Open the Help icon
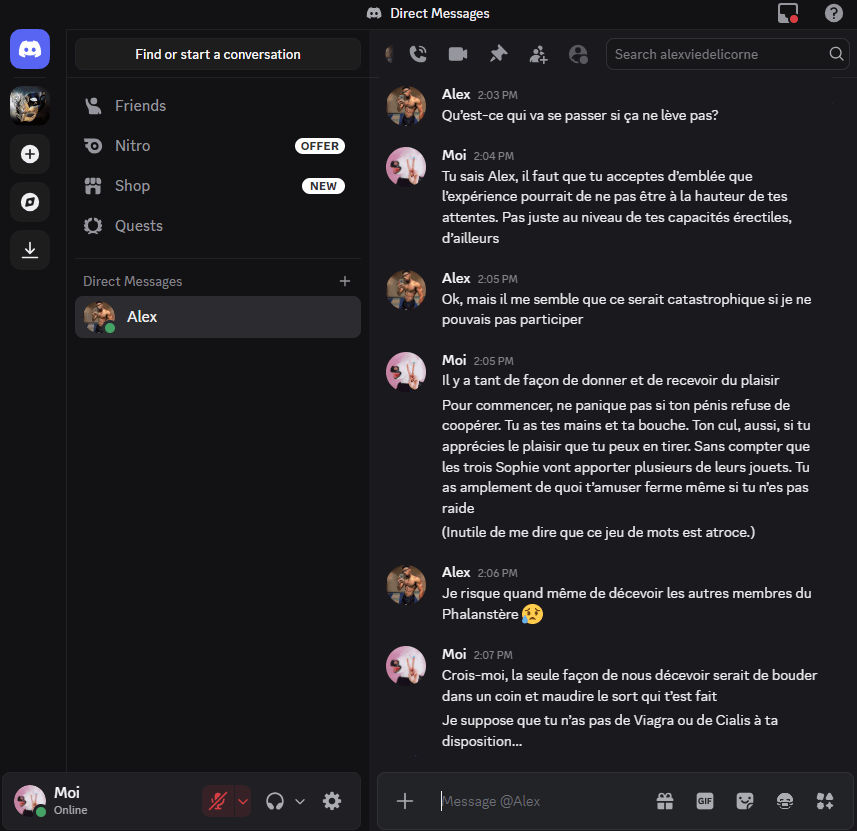 [x=833, y=13]
